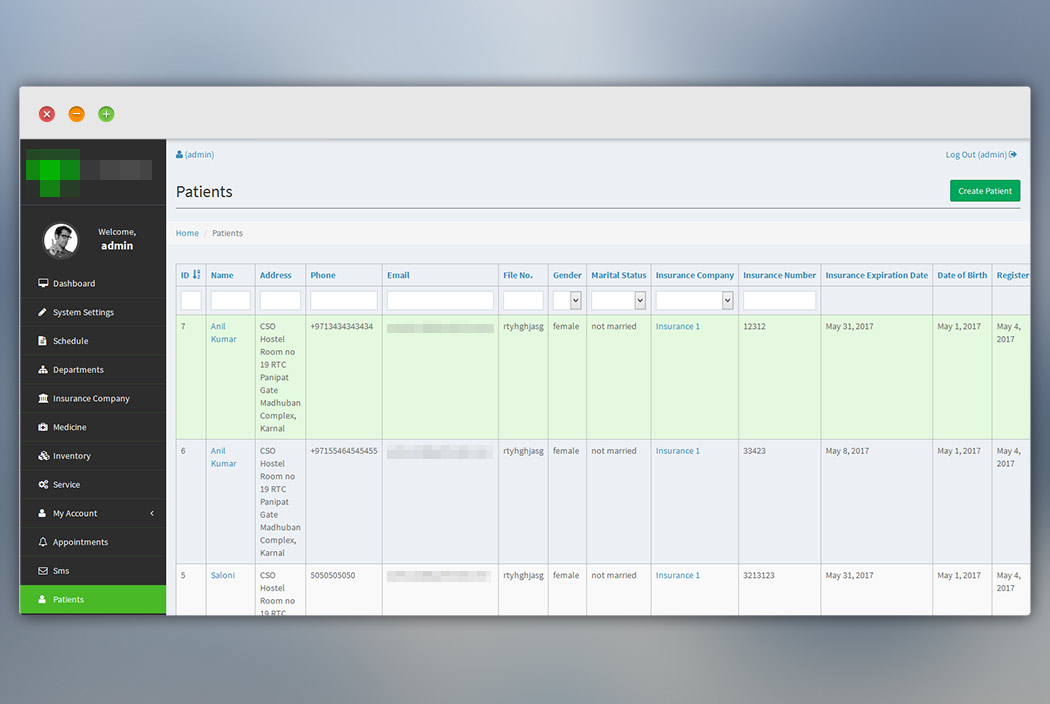
Task: Go to Schedule in the sidebar
Action: [x=93, y=341]
